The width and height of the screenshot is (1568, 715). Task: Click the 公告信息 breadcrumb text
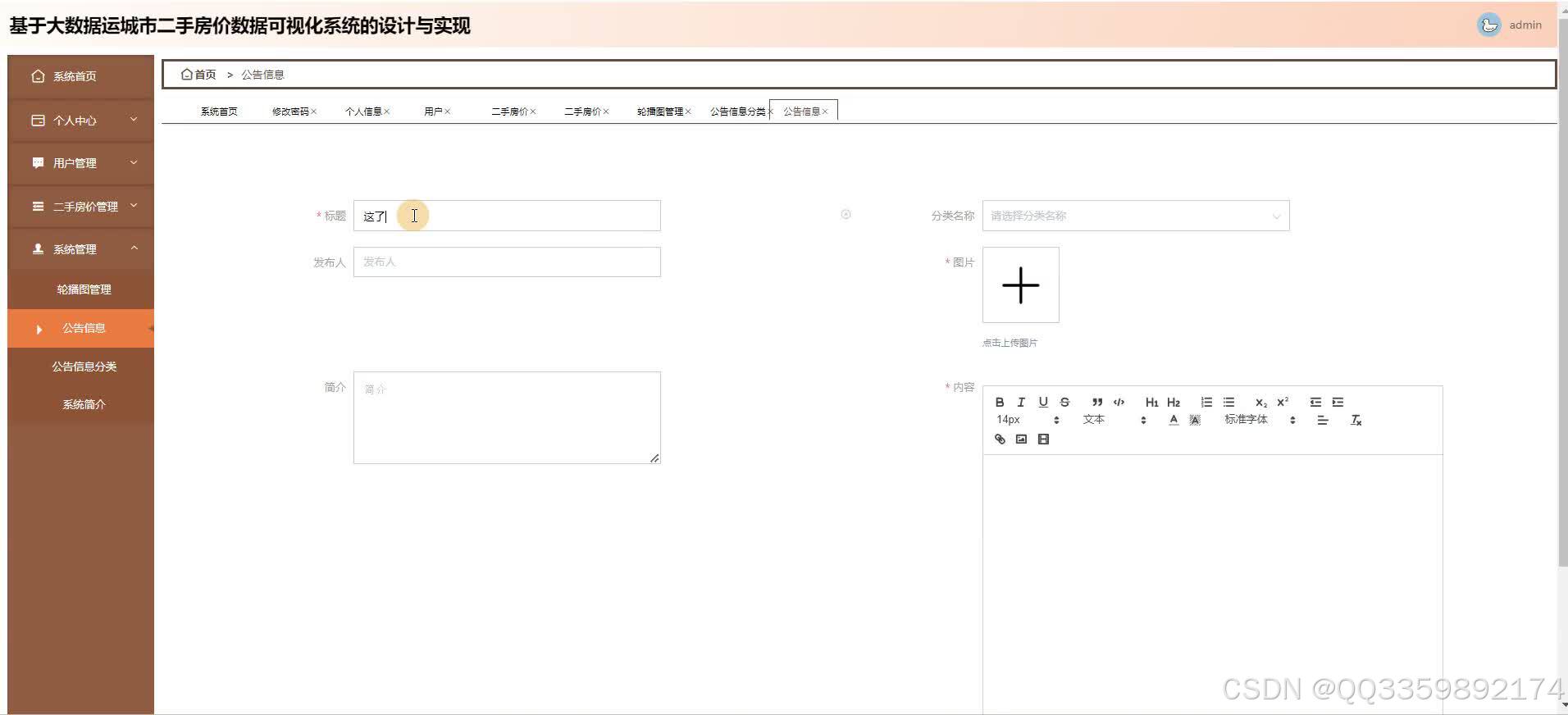(x=262, y=75)
